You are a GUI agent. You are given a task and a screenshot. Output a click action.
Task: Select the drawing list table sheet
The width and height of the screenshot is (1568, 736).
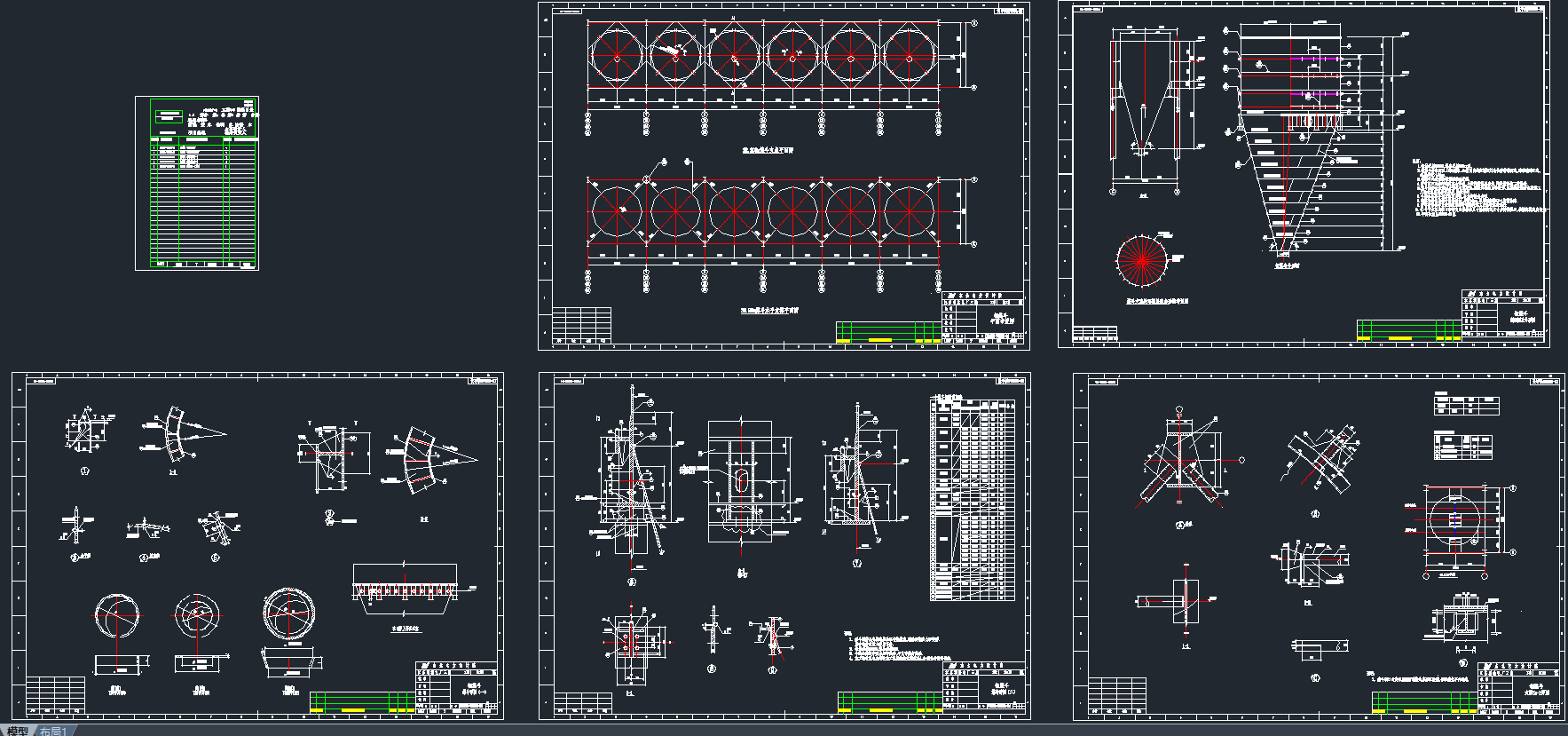click(197, 183)
